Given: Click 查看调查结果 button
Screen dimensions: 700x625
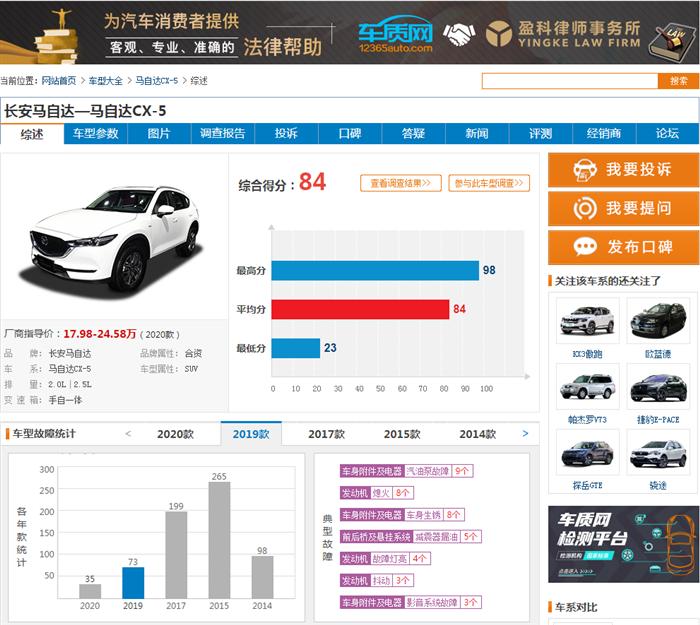Looking at the screenshot, I should coord(400,183).
